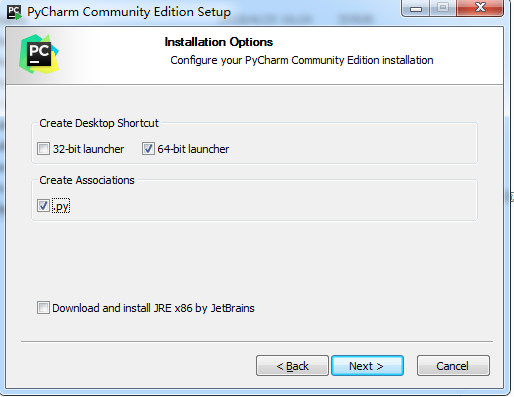Proceed with the Next > button

tap(367, 366)
